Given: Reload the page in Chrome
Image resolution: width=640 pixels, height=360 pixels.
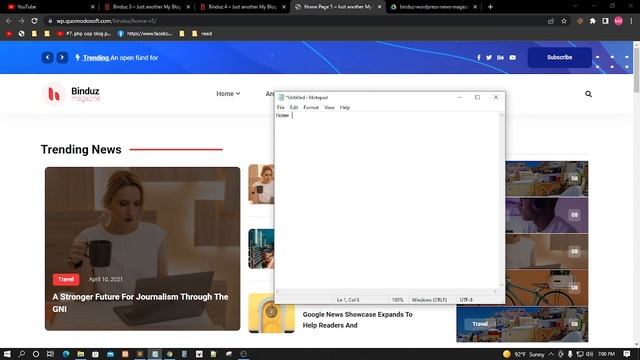Looking at the screenshot, I should (x=34, y=21).
